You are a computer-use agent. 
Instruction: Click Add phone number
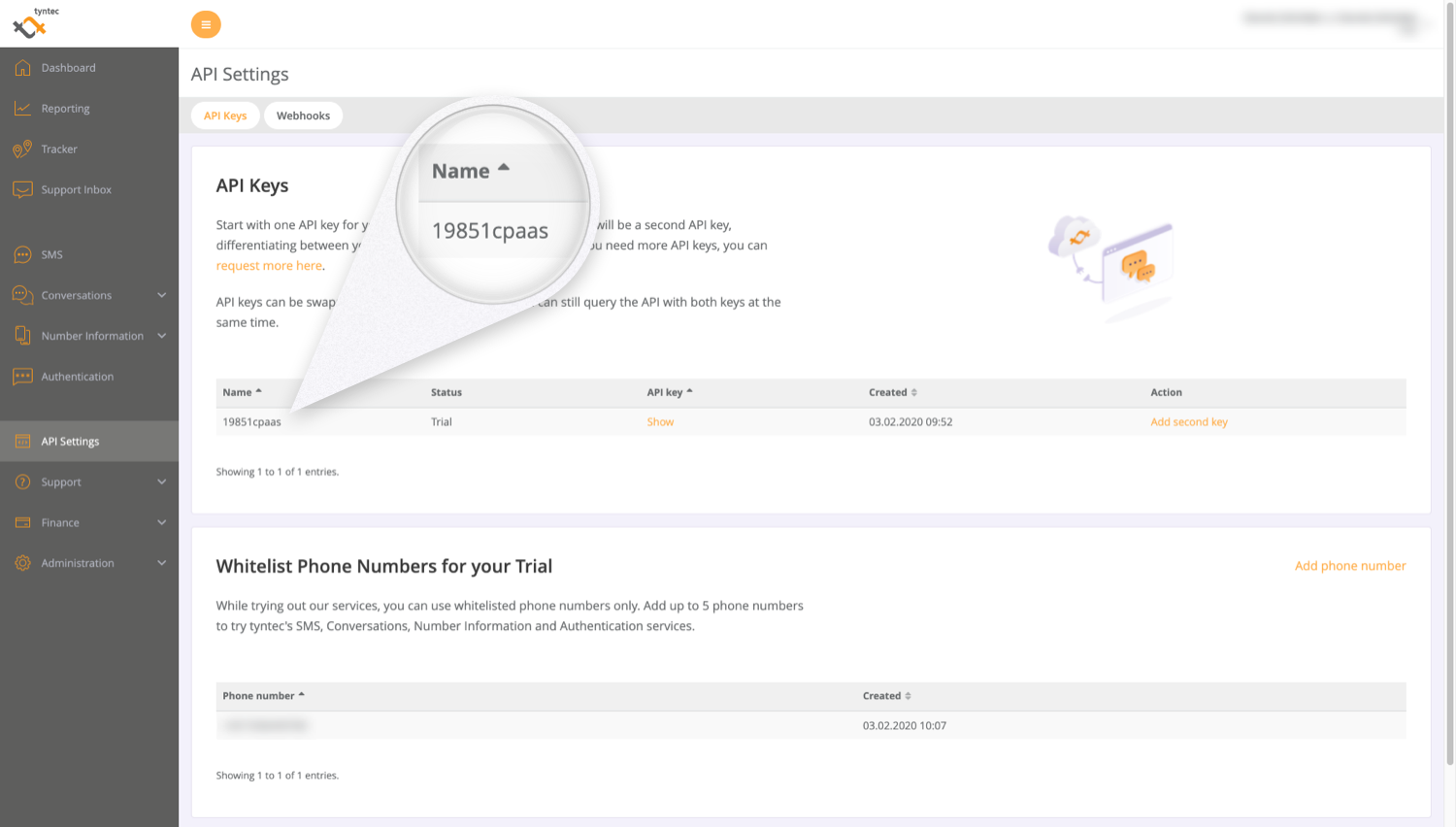[x=1350, y=566]
